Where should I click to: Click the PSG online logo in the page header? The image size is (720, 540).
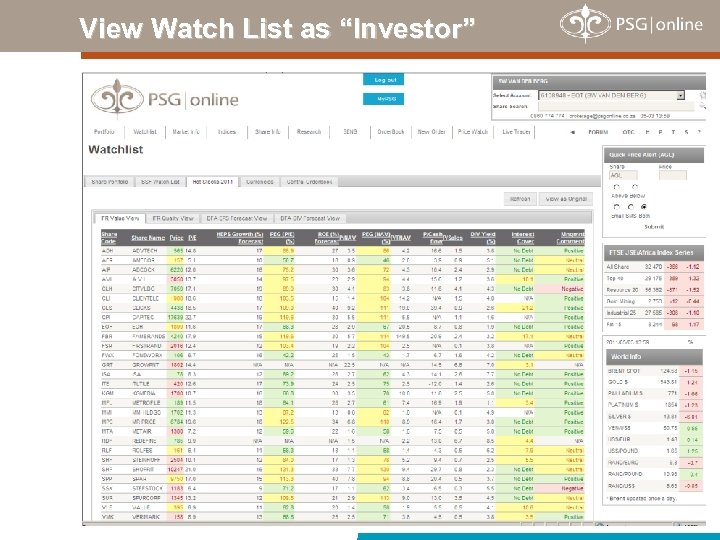click(x=165, y=97)
